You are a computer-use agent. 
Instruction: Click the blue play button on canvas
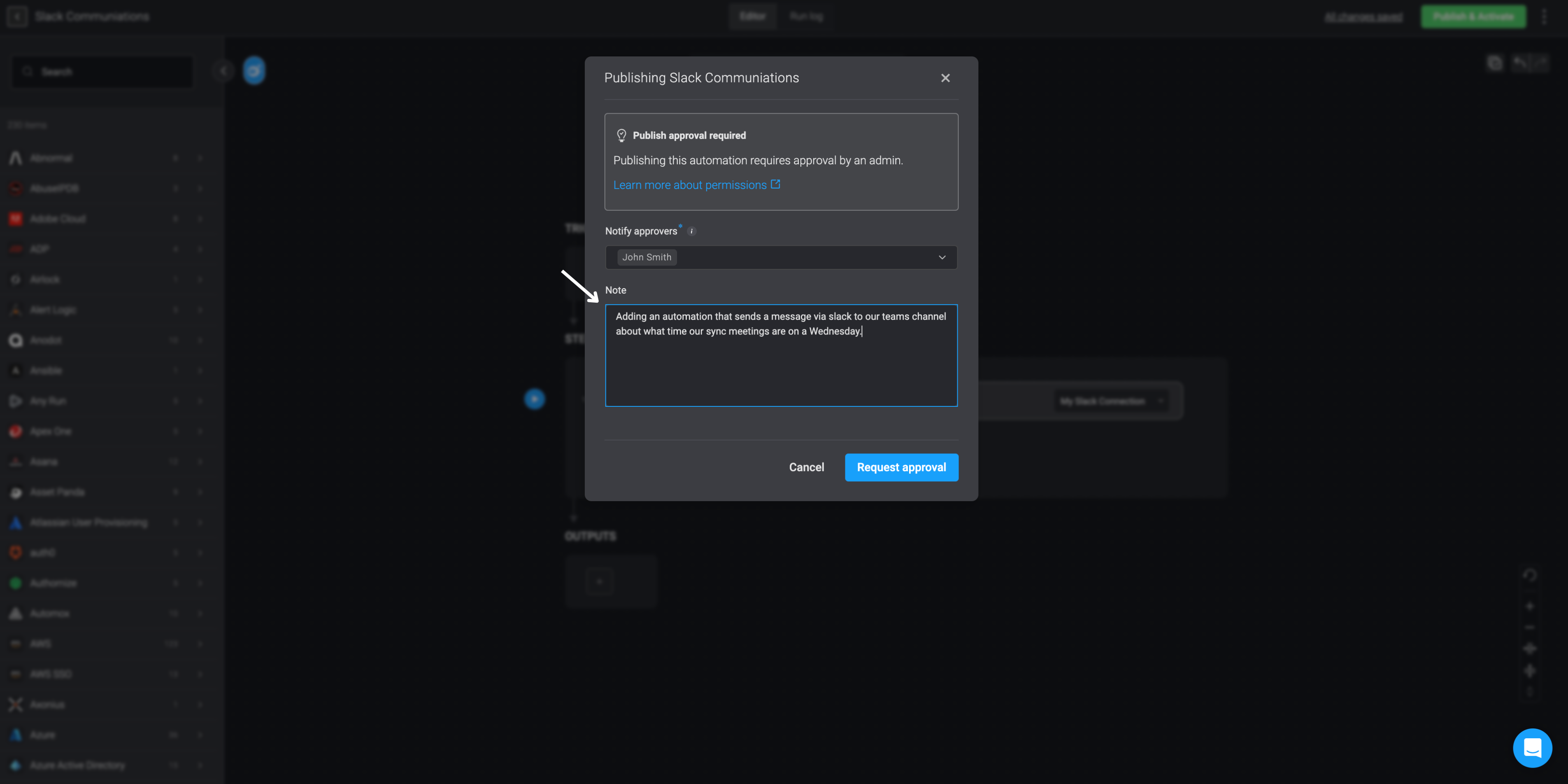pos(535,399)
